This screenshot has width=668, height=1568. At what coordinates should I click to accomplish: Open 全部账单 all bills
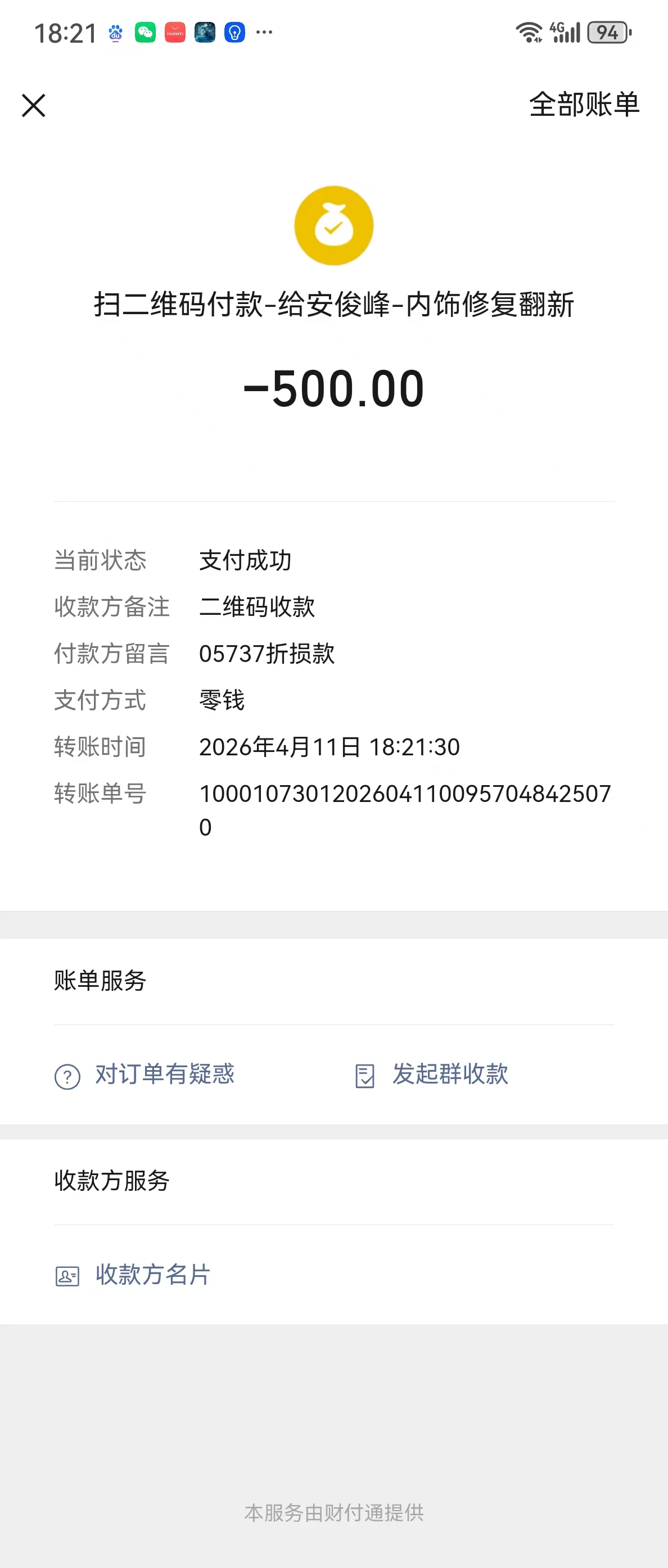tap(584, 104)
